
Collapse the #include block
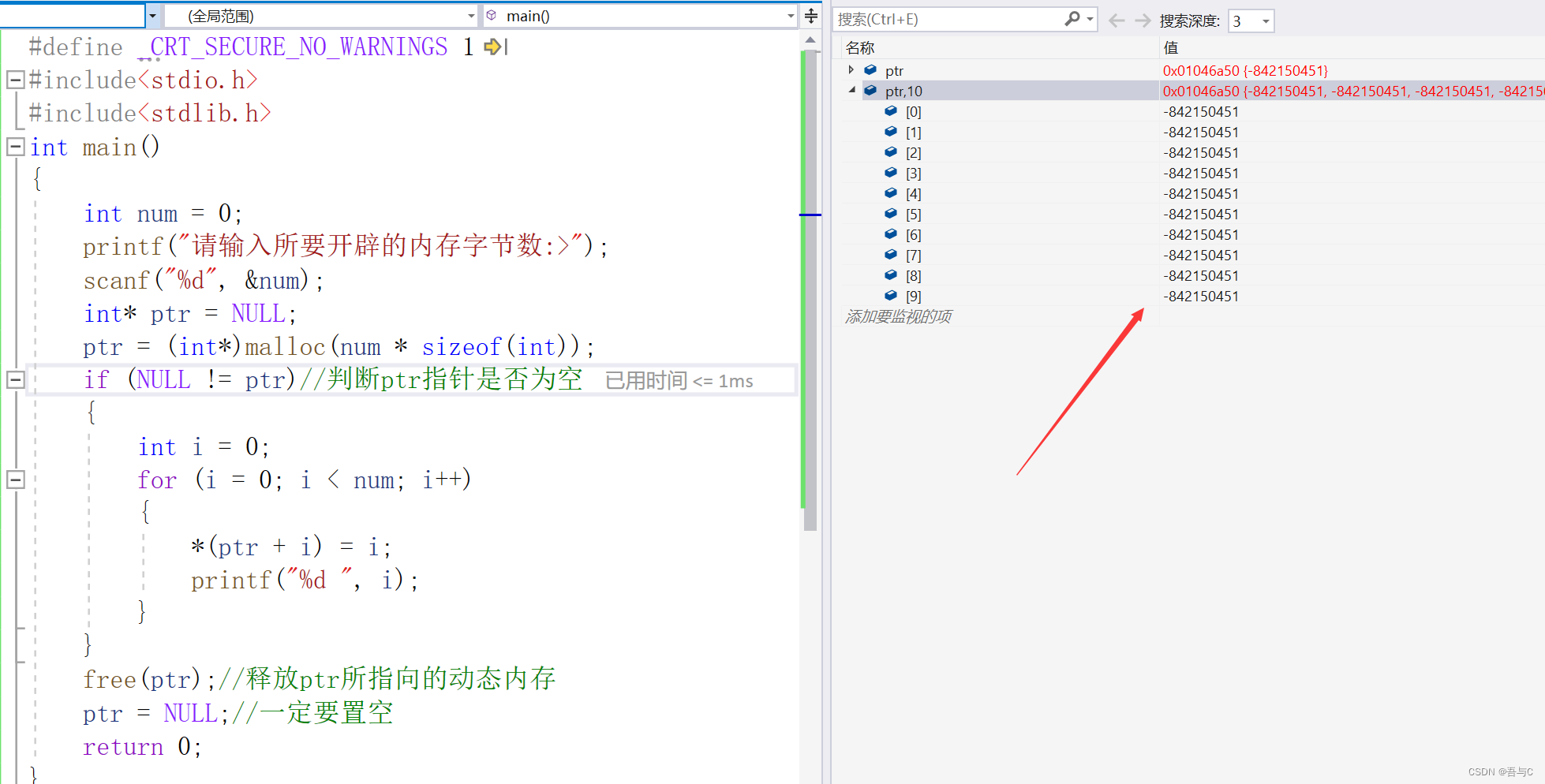pos(15,80)
